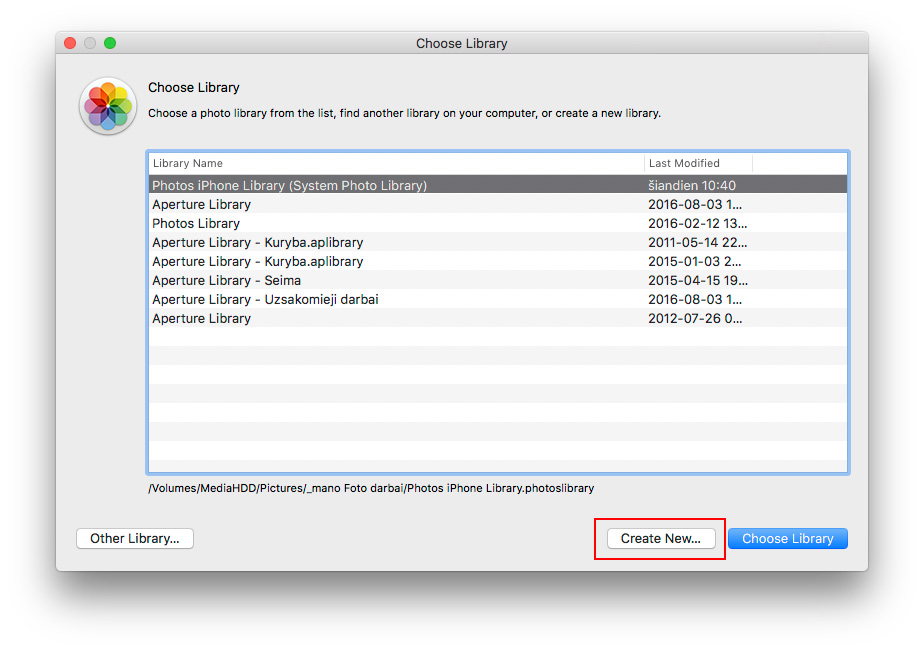Click the Create New... button
Screen dimensions: 924x651
coord(661,538)
